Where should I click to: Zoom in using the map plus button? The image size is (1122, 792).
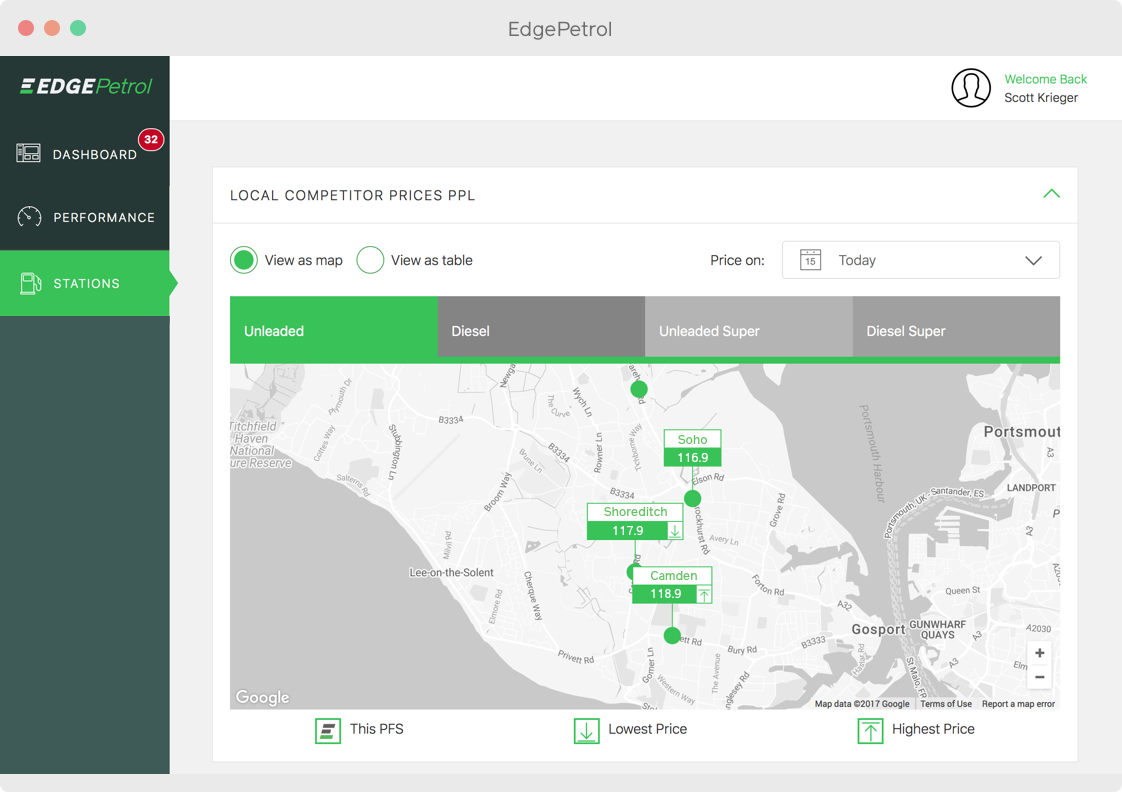1039,653
